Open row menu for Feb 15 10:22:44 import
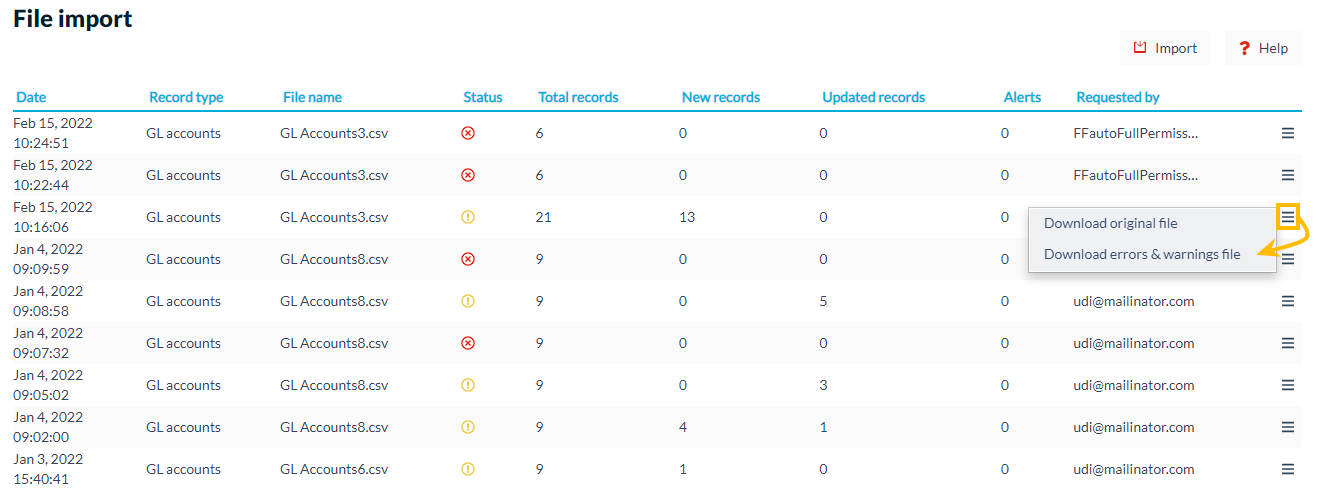 [1288, 175]
